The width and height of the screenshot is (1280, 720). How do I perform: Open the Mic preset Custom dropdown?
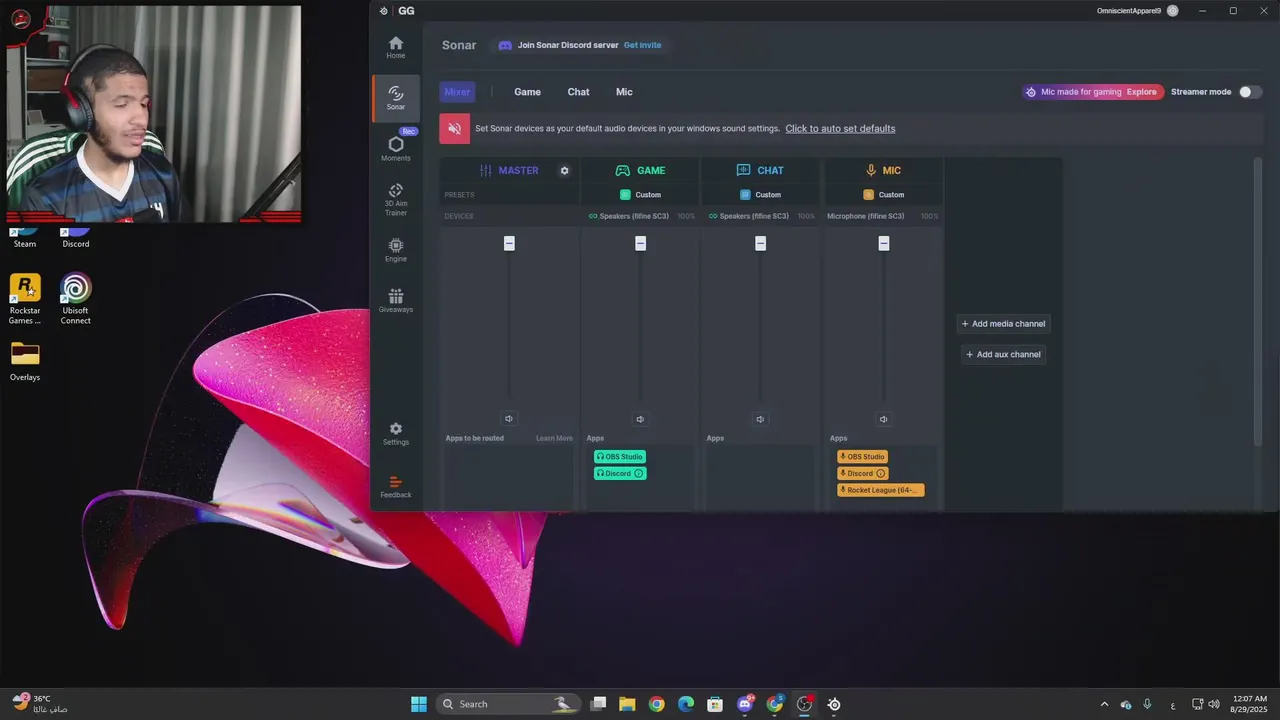tap(883, 195)
